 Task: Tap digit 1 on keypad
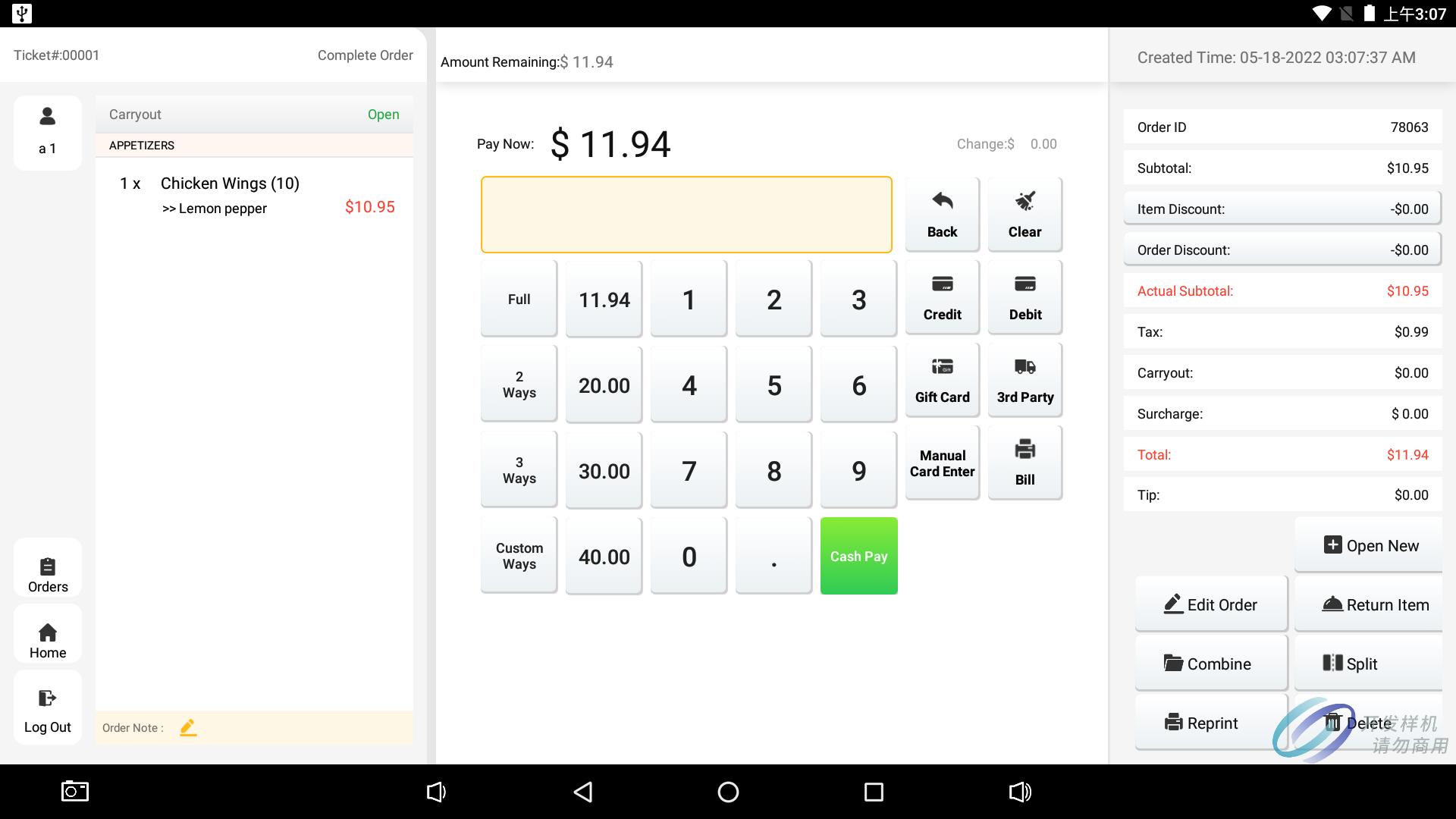tap(689, 299)
